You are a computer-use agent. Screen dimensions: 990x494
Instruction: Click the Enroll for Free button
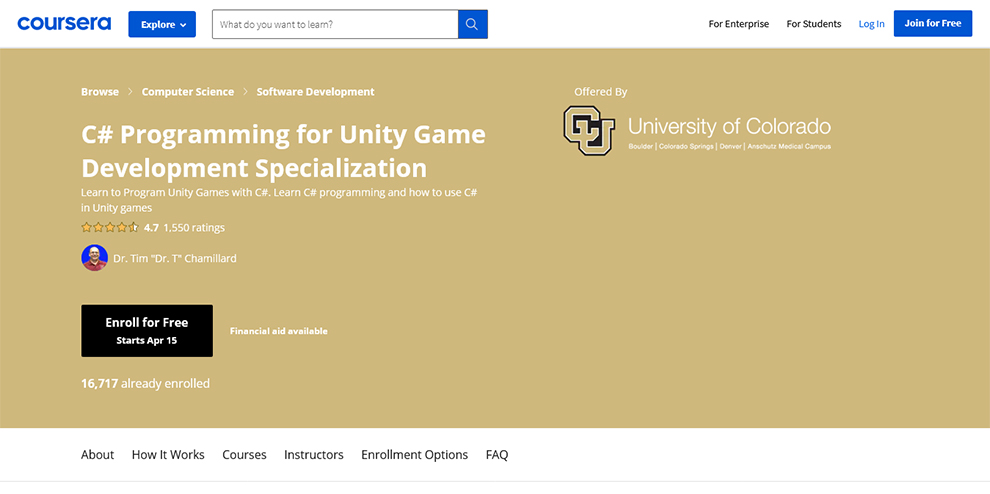pos(146,331)
